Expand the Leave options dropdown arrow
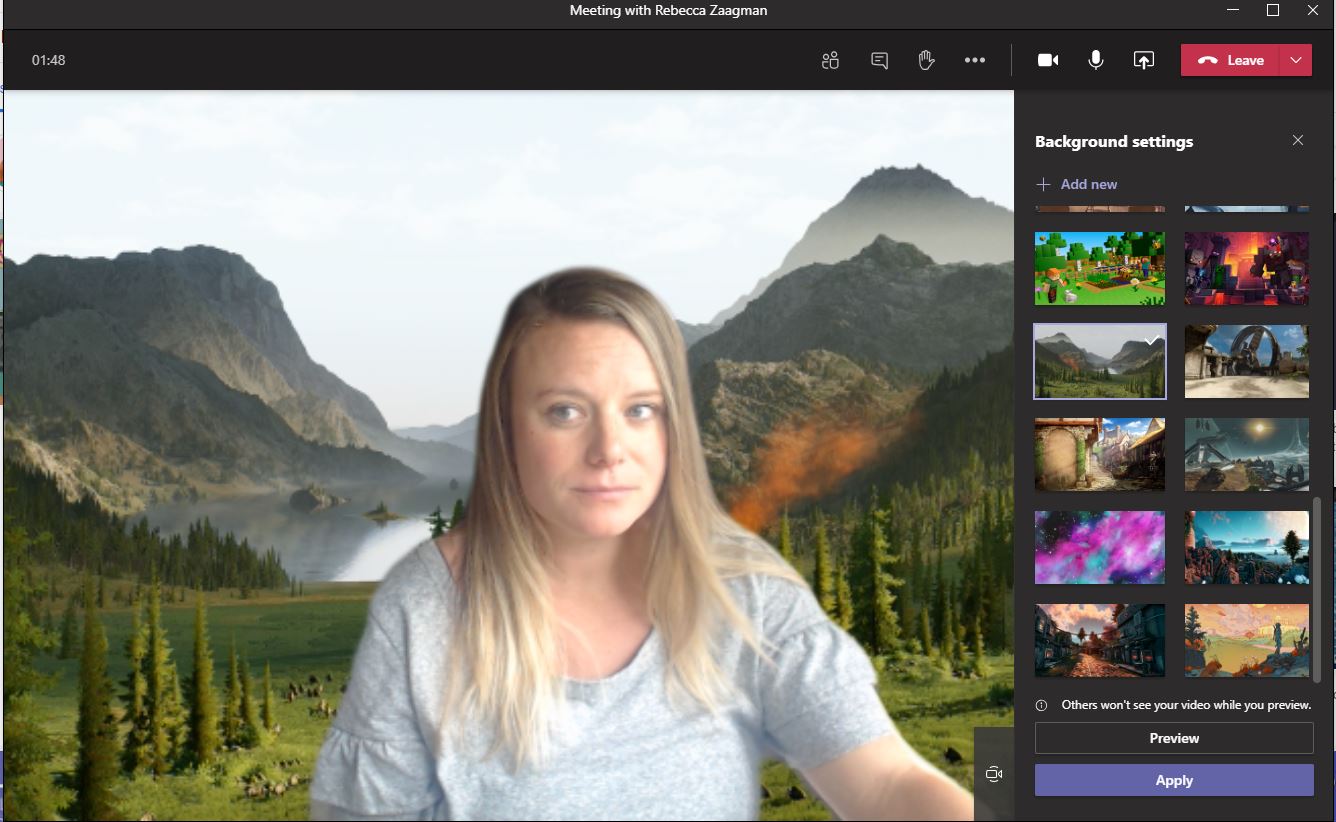Screen dimensions: 1336x822 1297,60
